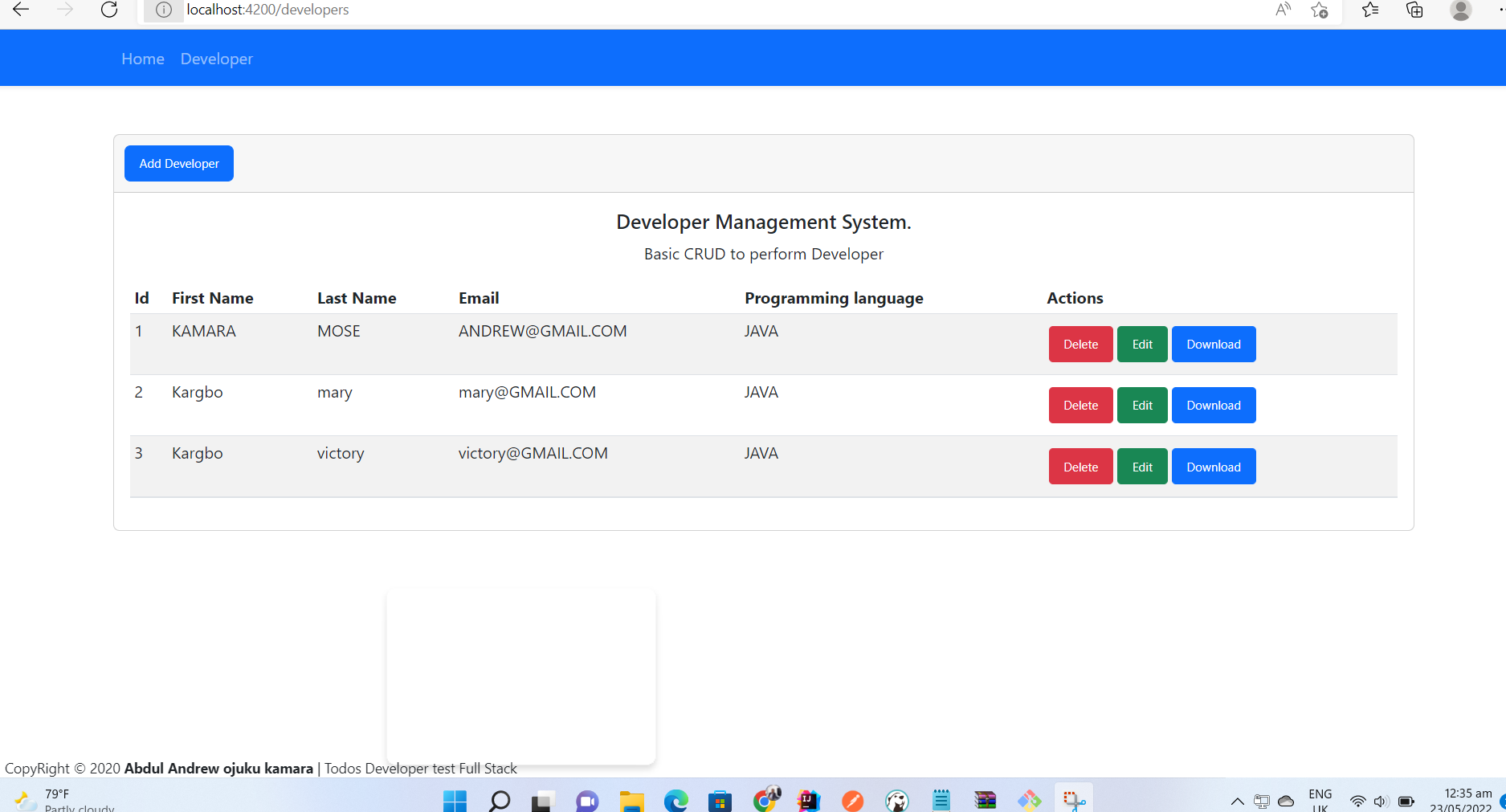Open the browser profile avatar

(1461, 10)
